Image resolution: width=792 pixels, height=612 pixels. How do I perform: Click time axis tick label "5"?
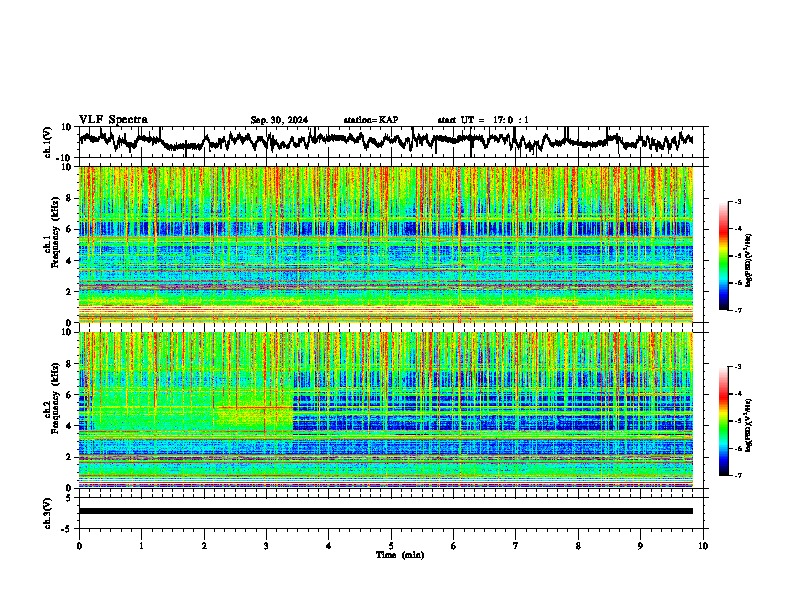coord(391,546)
